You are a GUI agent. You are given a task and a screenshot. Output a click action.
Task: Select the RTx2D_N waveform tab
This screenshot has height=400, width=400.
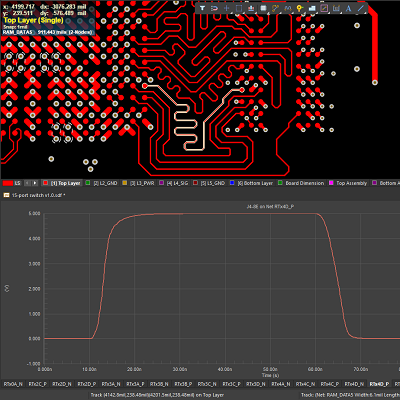(62, 384)
